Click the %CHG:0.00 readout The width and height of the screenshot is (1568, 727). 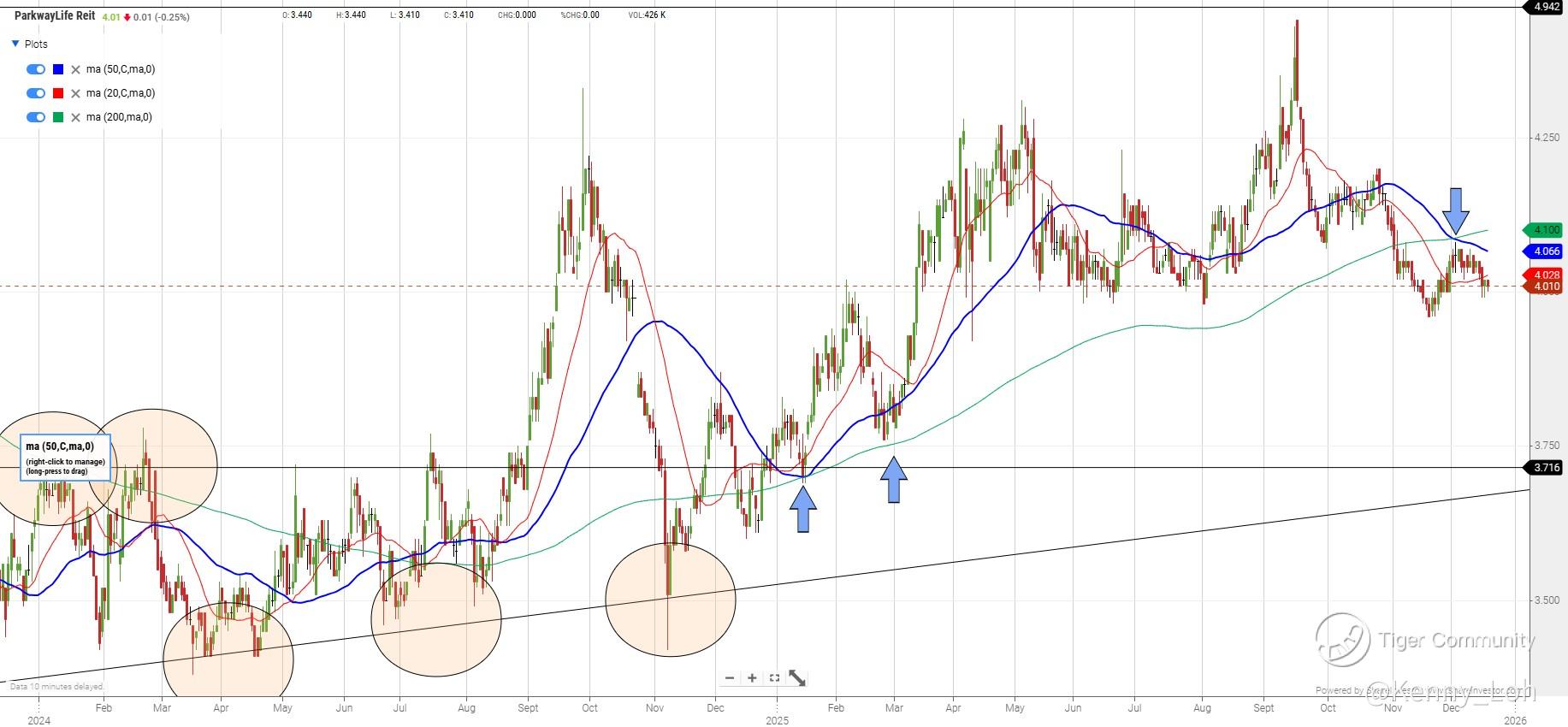pyautogui.click(x=580, y=15)
